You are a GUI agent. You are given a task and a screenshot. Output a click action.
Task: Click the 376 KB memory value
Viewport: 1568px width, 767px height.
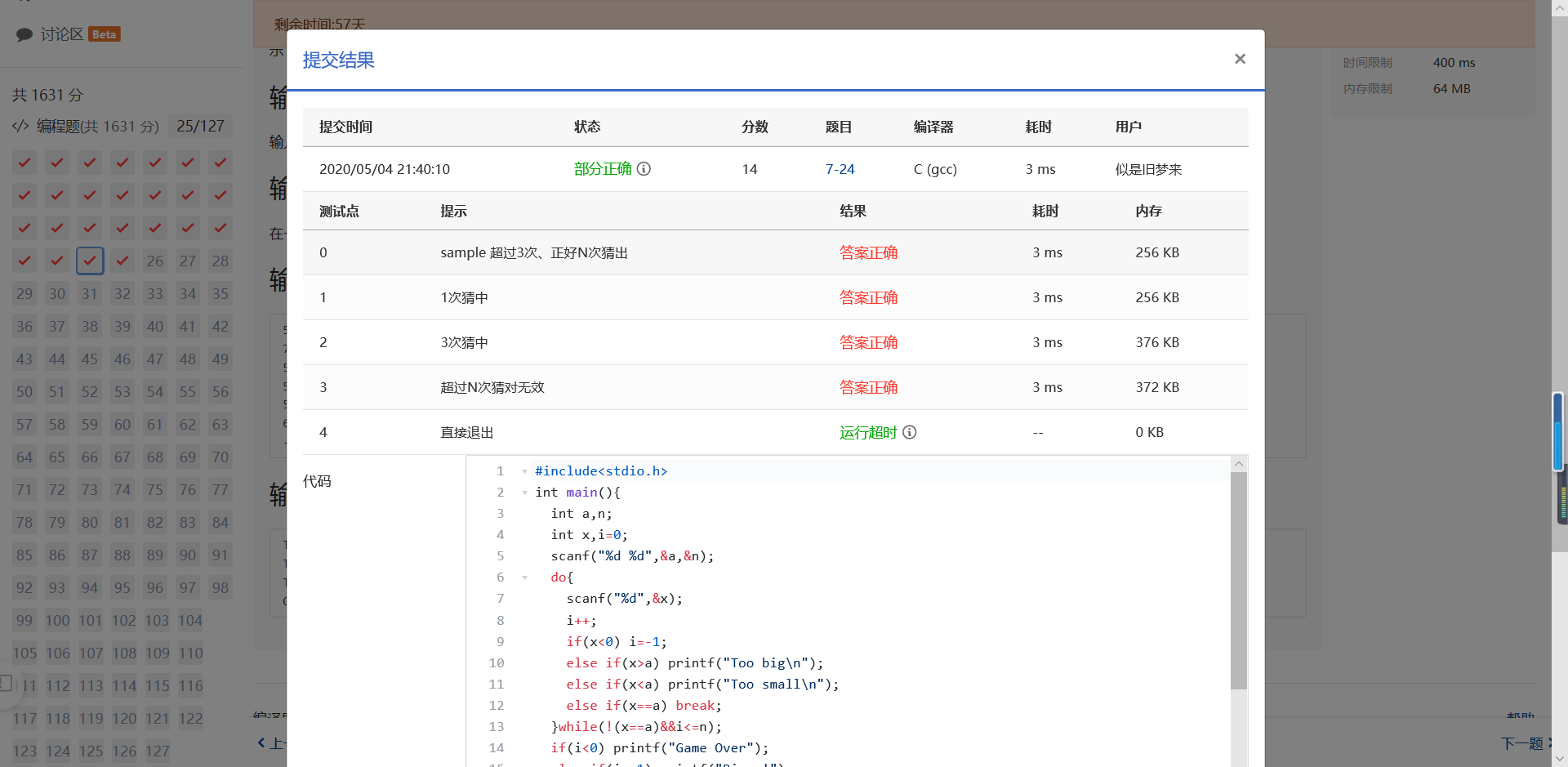pos(1157,342)
